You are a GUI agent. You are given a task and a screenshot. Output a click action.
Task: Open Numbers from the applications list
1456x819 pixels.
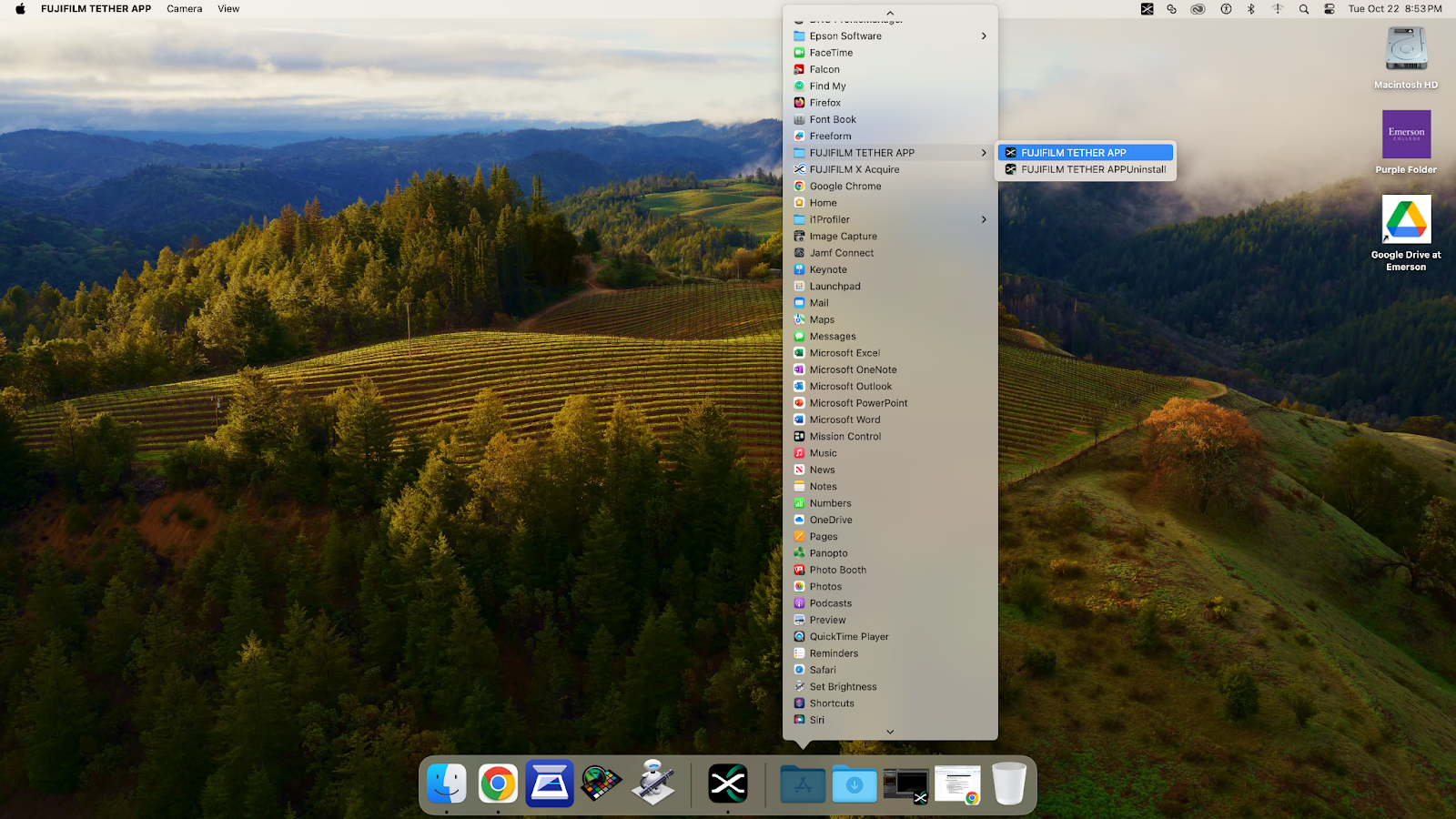[x=890, y=503]
